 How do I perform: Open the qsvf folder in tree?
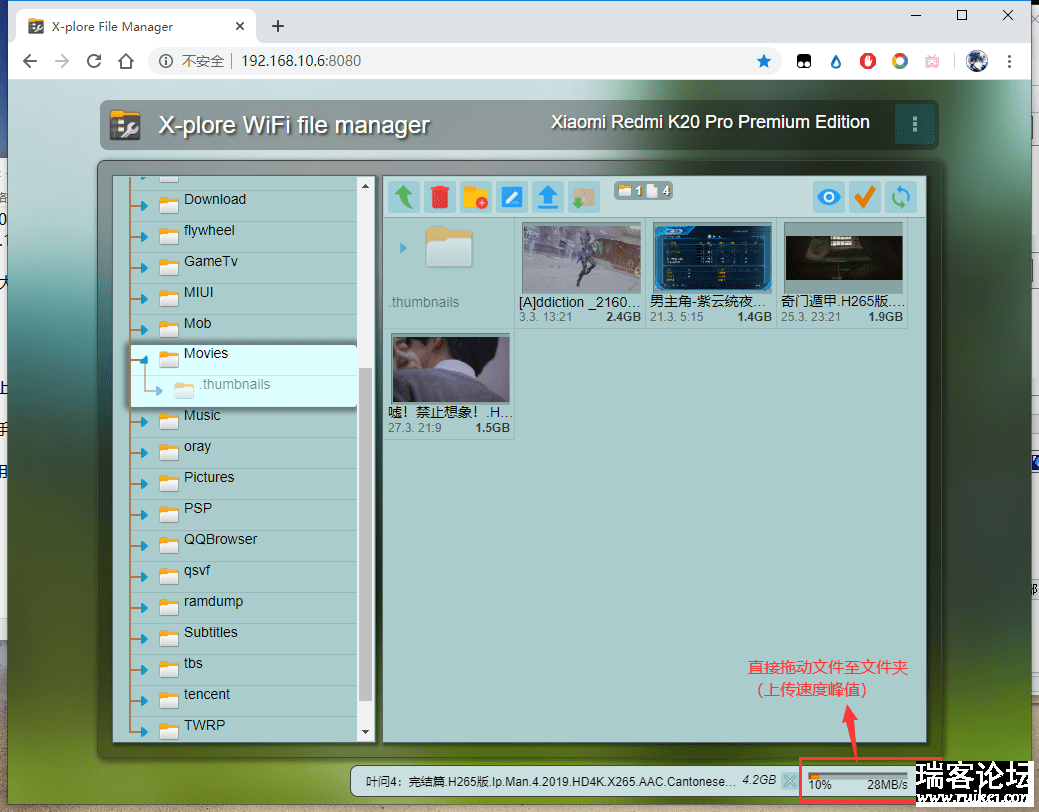click(244, 577)
